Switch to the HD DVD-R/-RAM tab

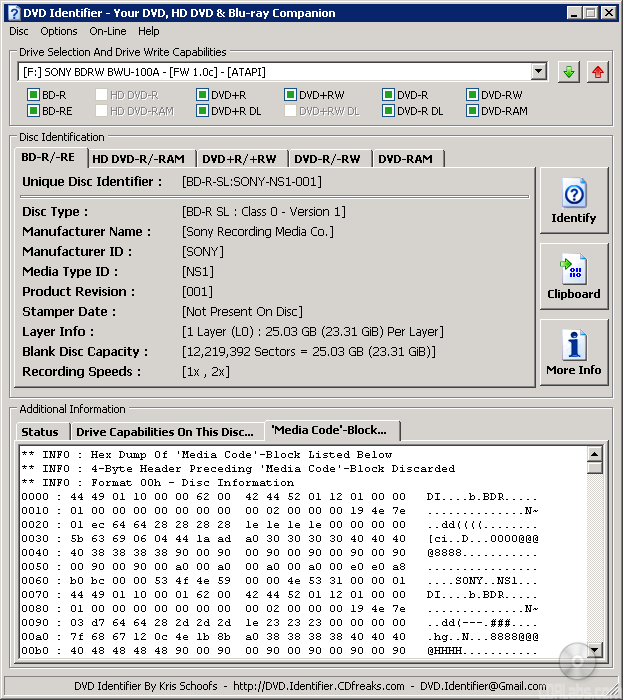pyautogui.click(x=138, y=159)
